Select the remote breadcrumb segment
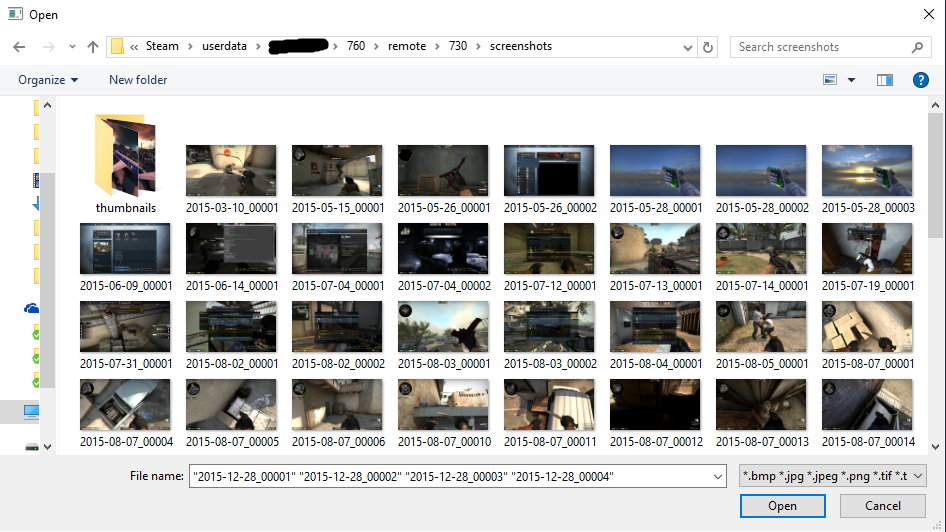This screenshot has width=946, height=532. coord(407,46)
